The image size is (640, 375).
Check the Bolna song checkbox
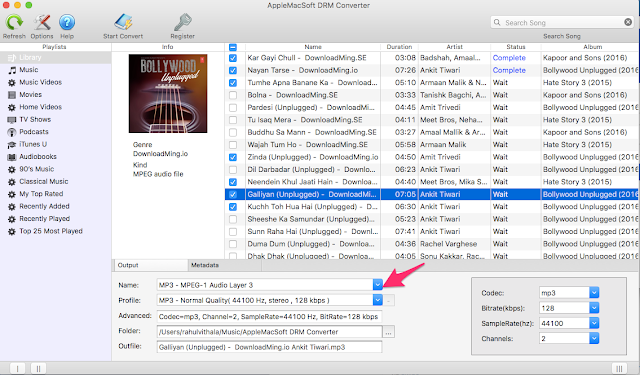(x=233, y=95)
